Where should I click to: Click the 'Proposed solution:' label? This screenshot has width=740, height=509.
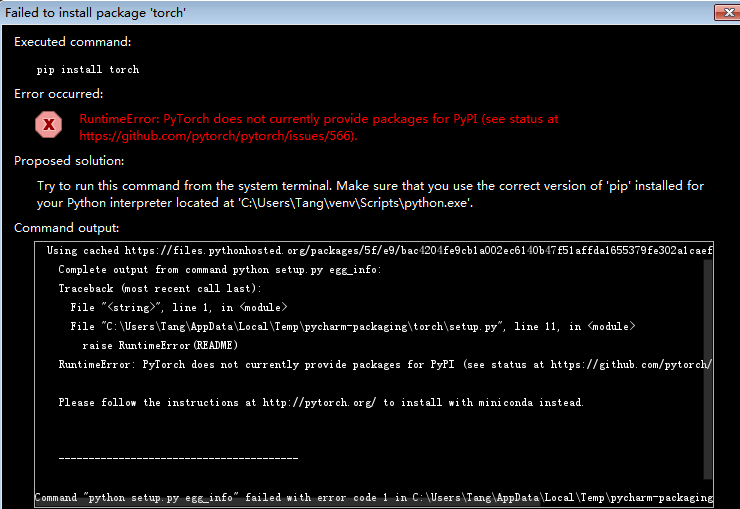point(69,161)
